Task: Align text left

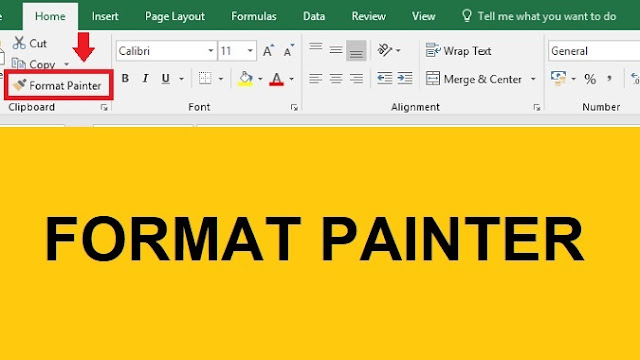Action: click(316, 78)
